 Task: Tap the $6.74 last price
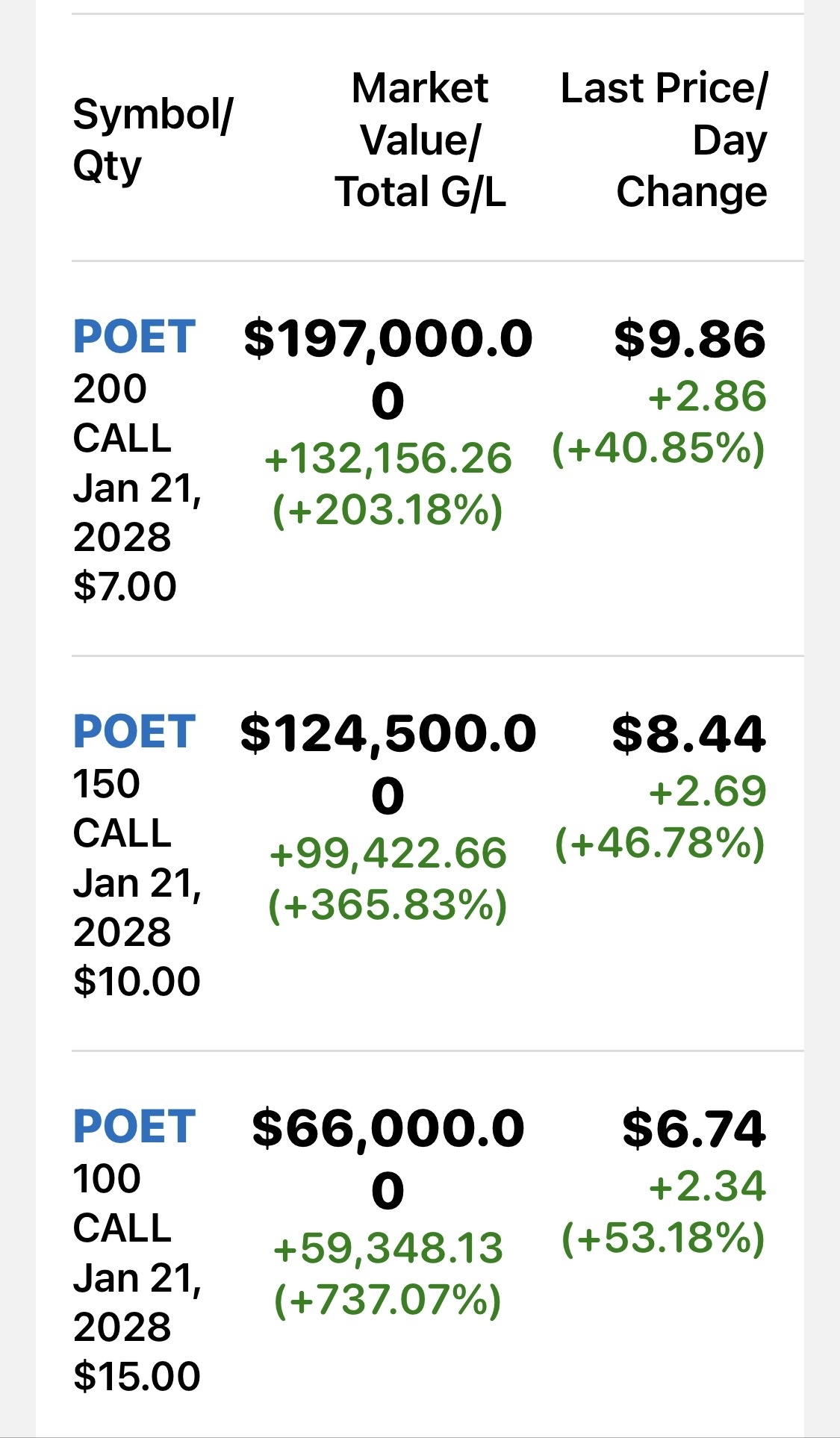[694, 1128]
